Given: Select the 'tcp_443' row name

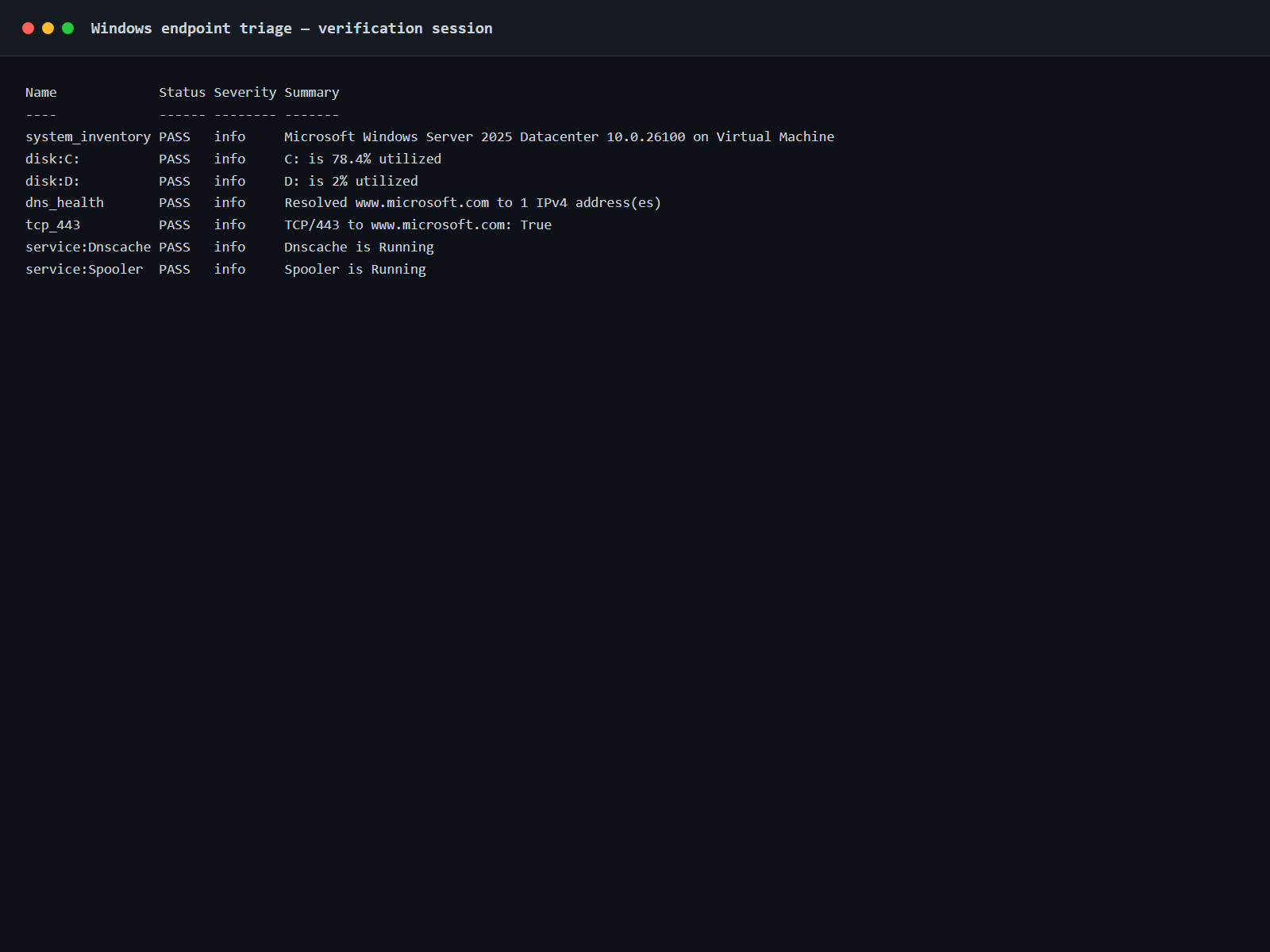Looking at the screenshot, I should click(52, 225).
